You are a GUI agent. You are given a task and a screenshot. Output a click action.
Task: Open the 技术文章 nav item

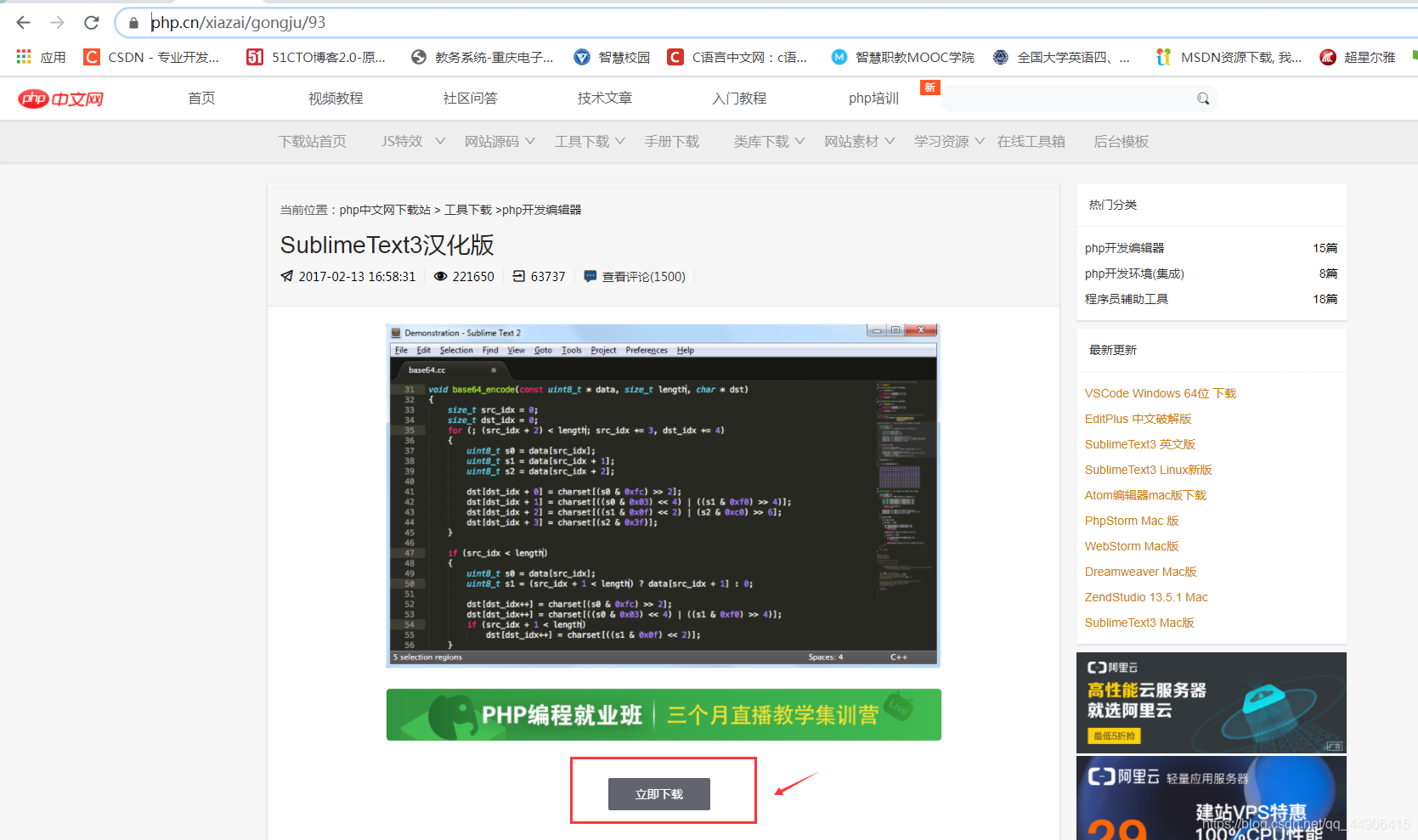(x=605, y=99)
